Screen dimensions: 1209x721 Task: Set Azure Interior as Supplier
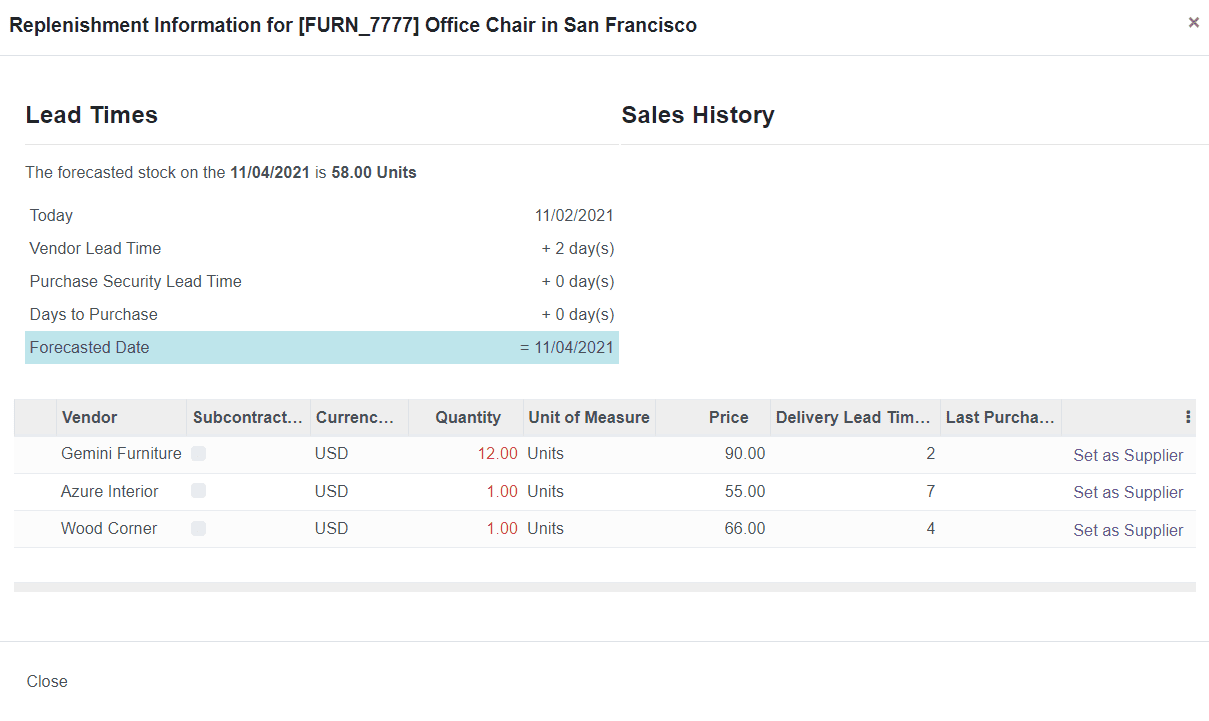pyautogui.click(x=1128, y=491)
